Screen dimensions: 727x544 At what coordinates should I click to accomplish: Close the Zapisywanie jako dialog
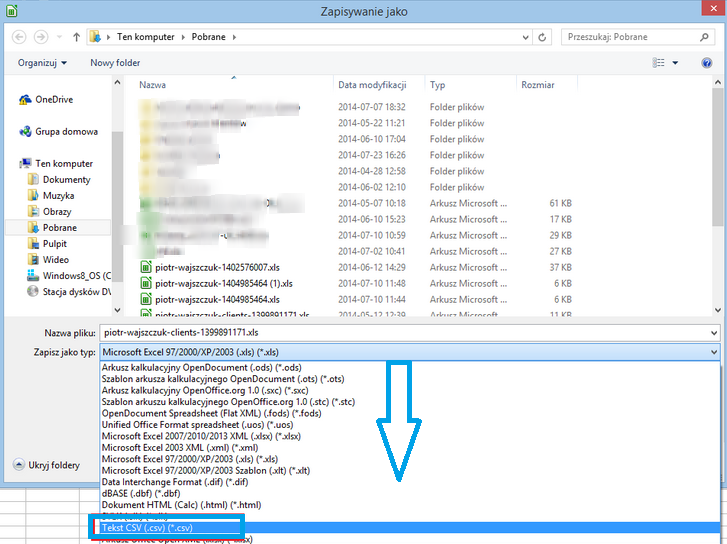click(x=713, y=8)
